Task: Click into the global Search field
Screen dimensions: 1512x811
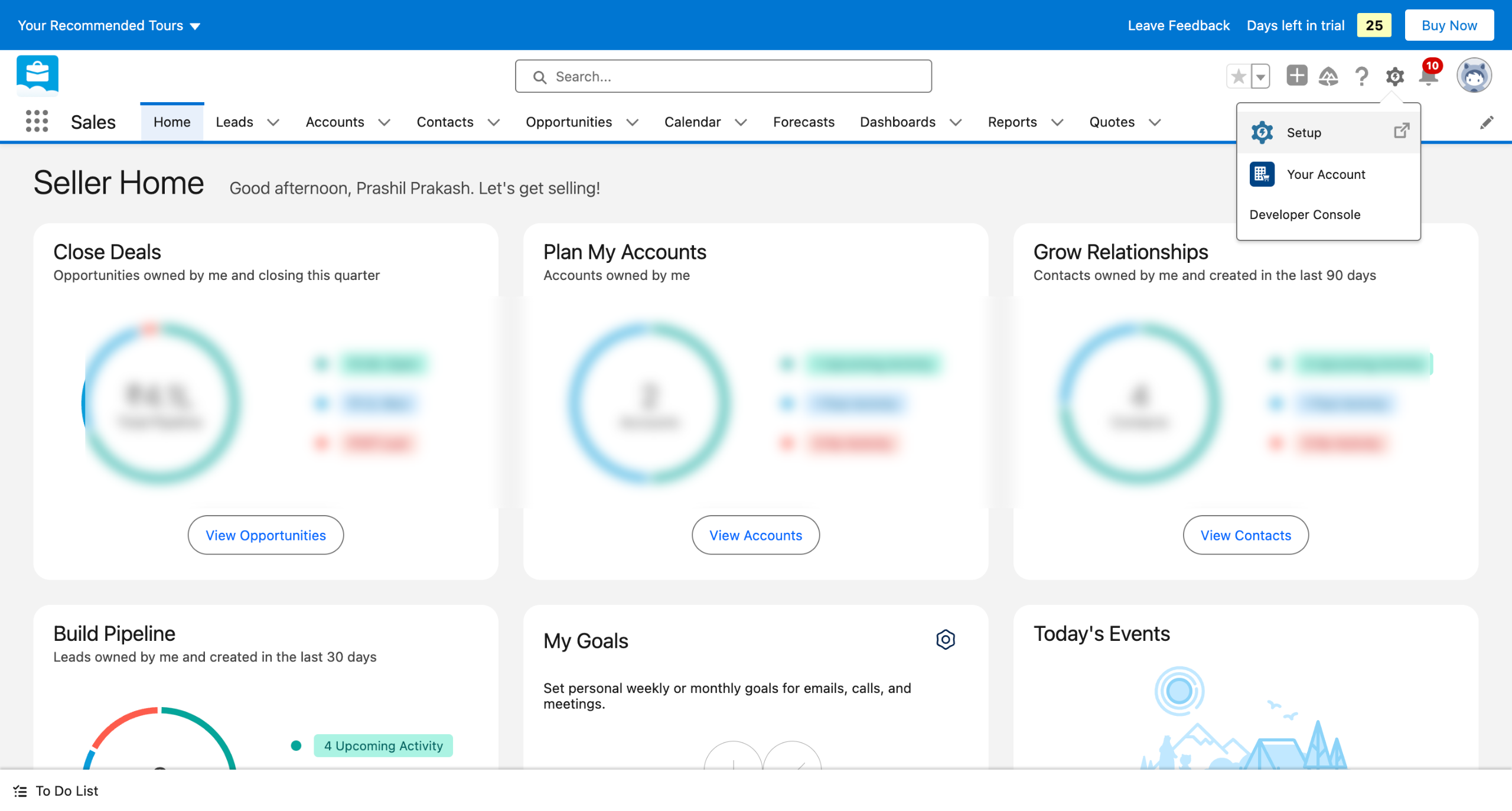Action: coord(723,76)
